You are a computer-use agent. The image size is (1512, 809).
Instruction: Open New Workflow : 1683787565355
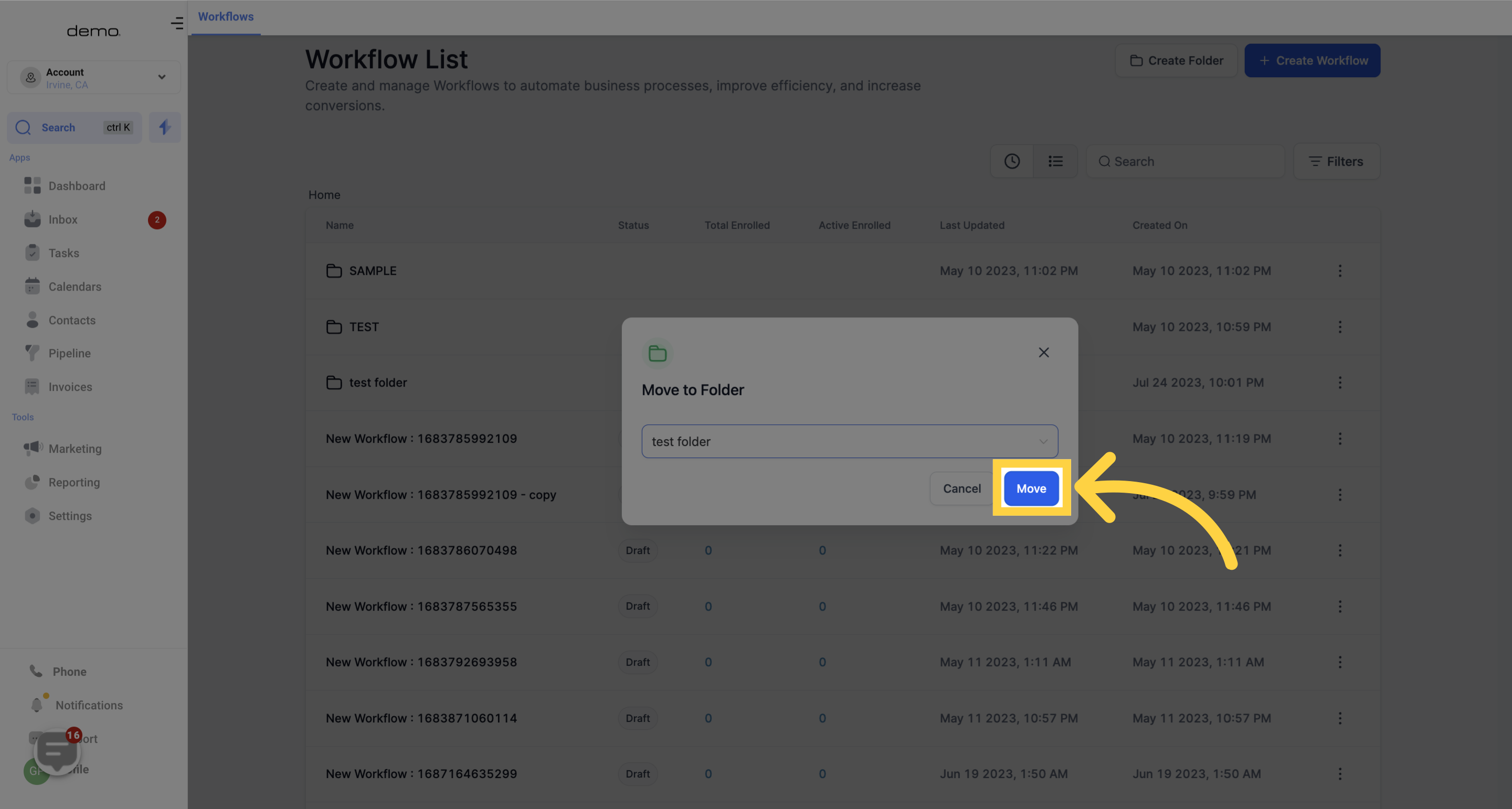(x=421, y=606)
